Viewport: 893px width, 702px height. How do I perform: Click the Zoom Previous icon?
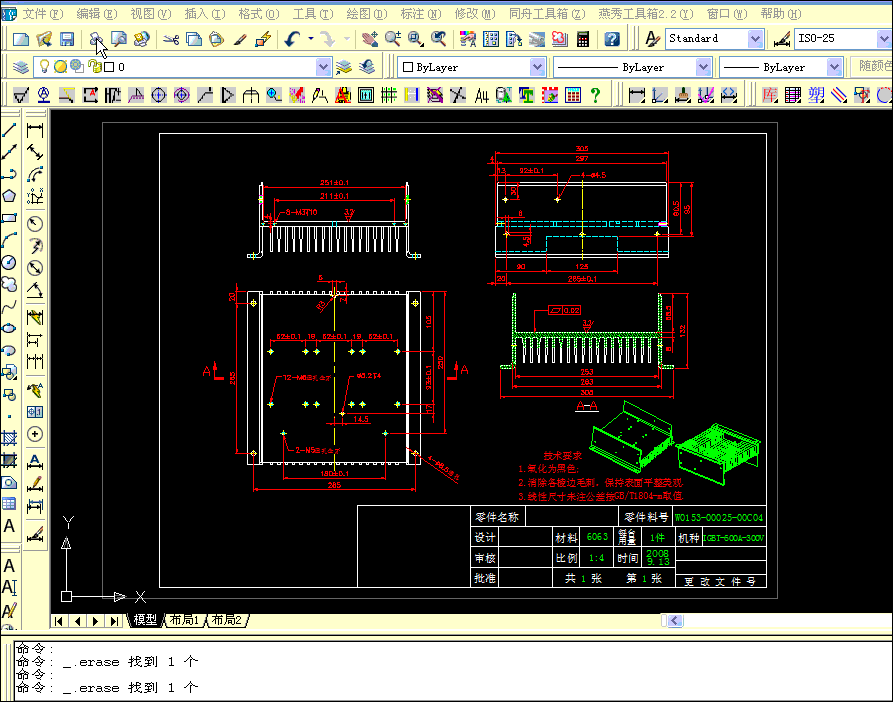[439, 39]
